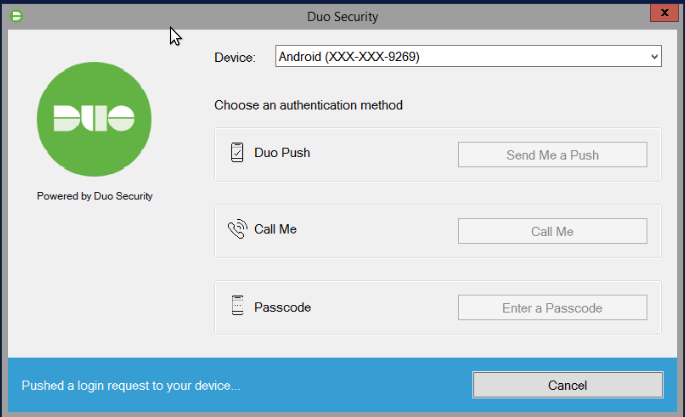685x417 pixels.
Task: Click the Device label
Action: tap(235, 58)
